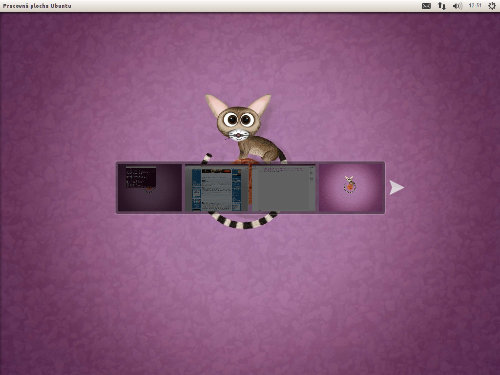Click the empty purple desktop below the switcher

coord(250,293)
